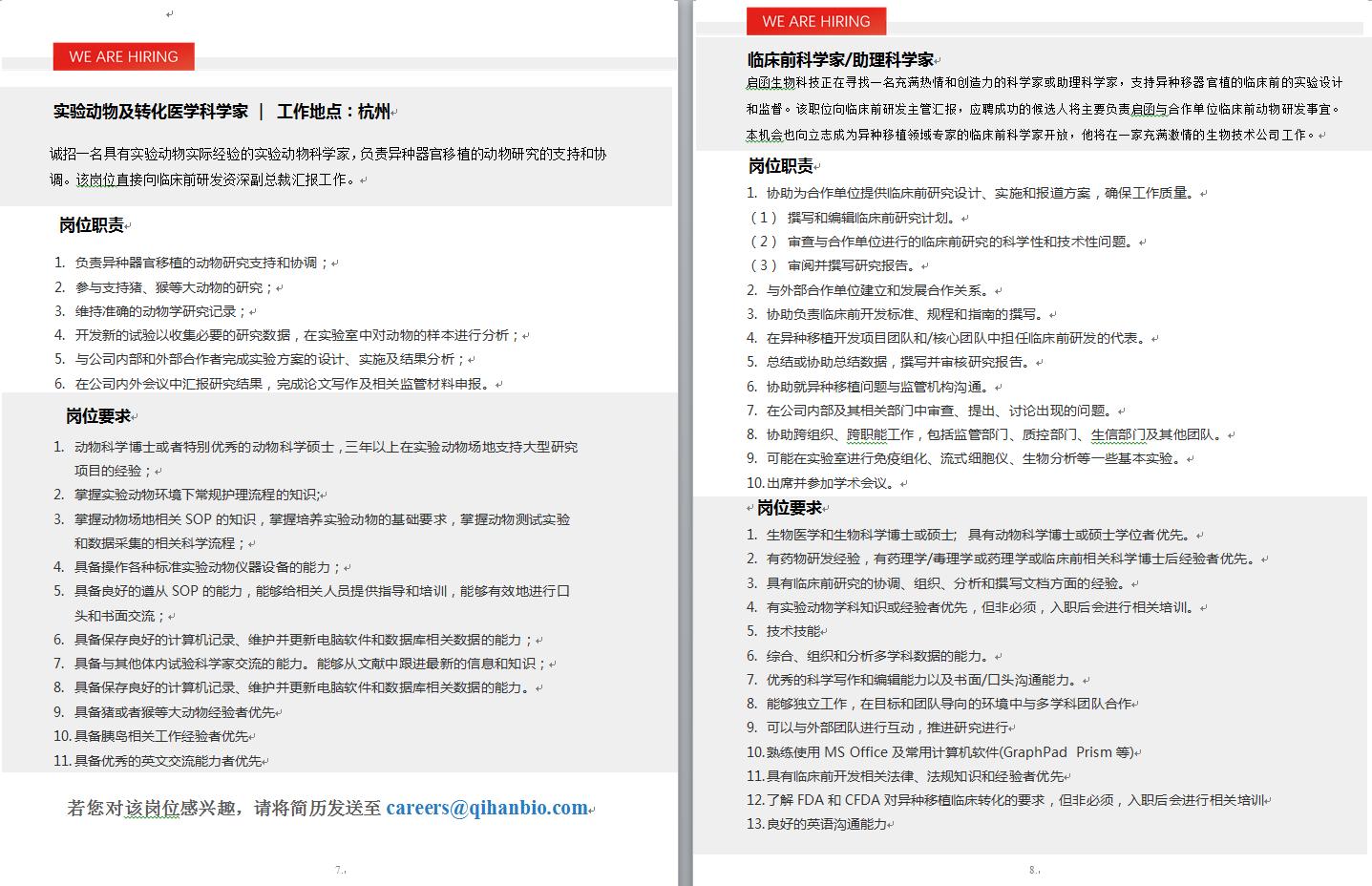The width and height of the screenshot is (1372, 886).
Task: Click the 岗位要求 heading on left page
Action: (x=98, y=416)
